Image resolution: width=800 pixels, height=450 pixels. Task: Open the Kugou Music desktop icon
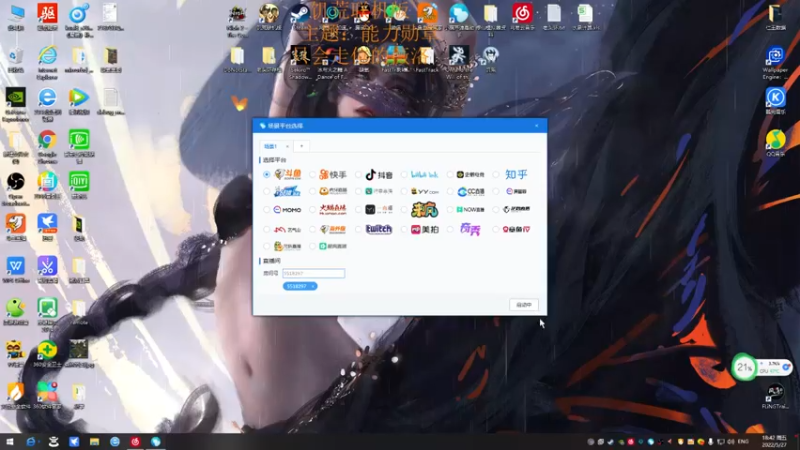775,101
